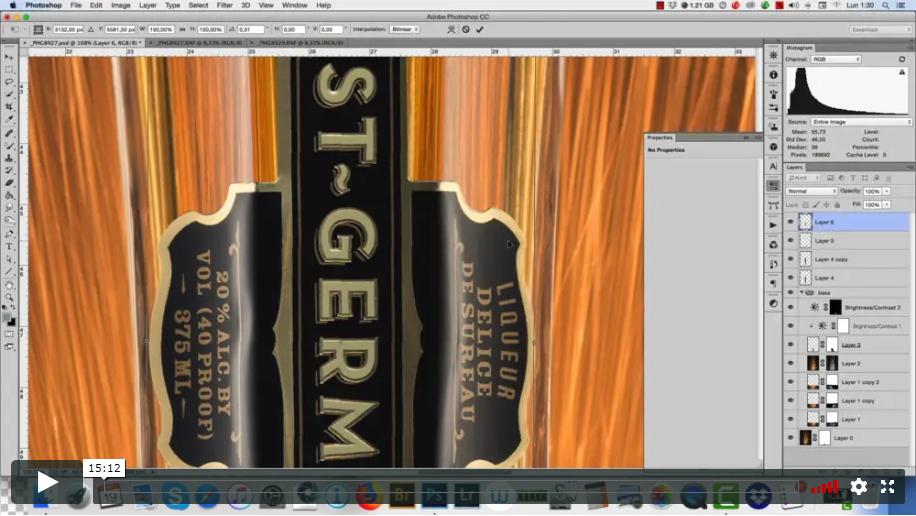The width and height of the screenshot is (916, 516).
Task: Open the histogram Channel RGB dropdown
Action: click(x=836, y=59)
